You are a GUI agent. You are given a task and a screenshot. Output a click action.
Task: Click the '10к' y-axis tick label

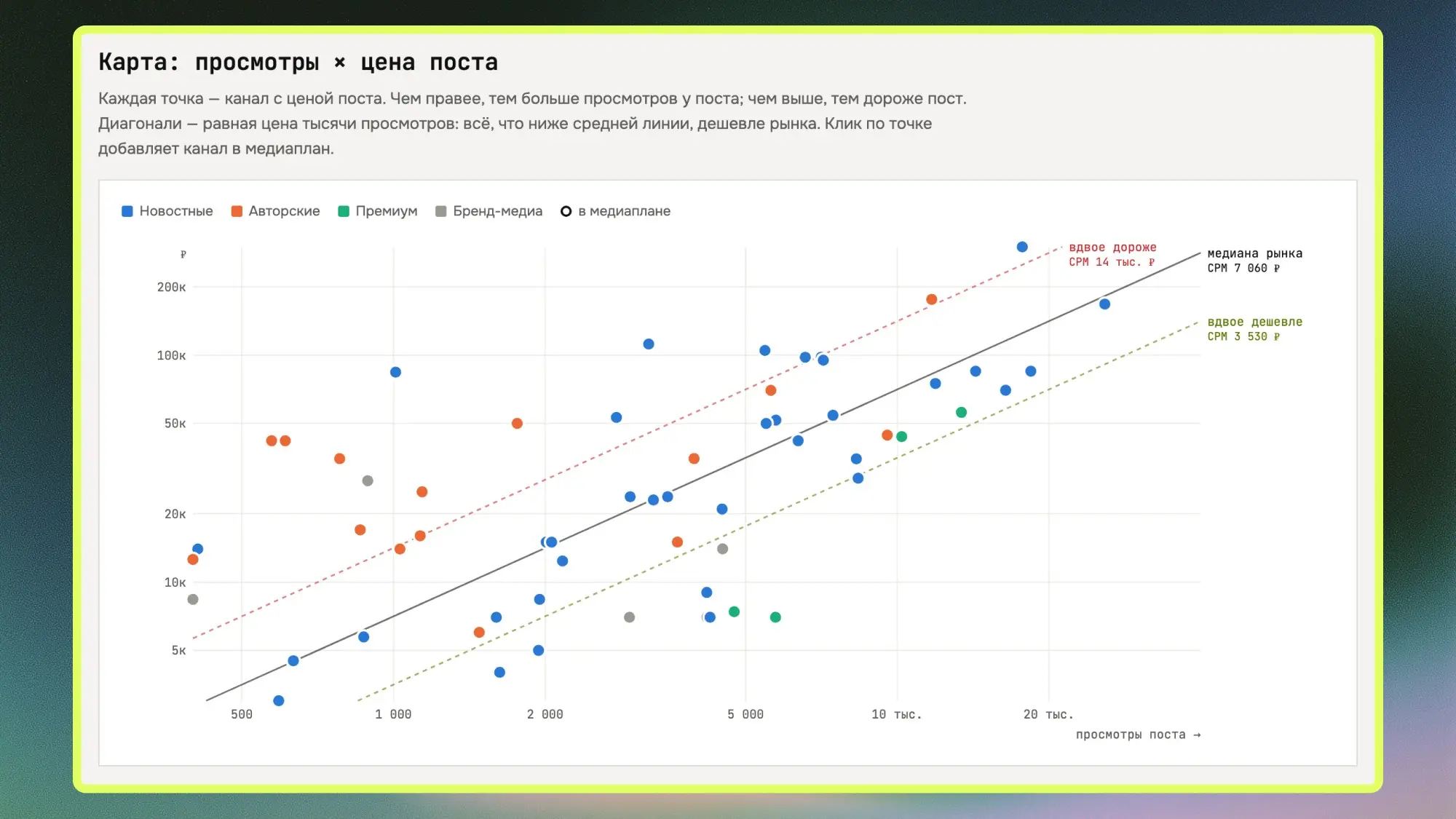click(x=175, y=582)
